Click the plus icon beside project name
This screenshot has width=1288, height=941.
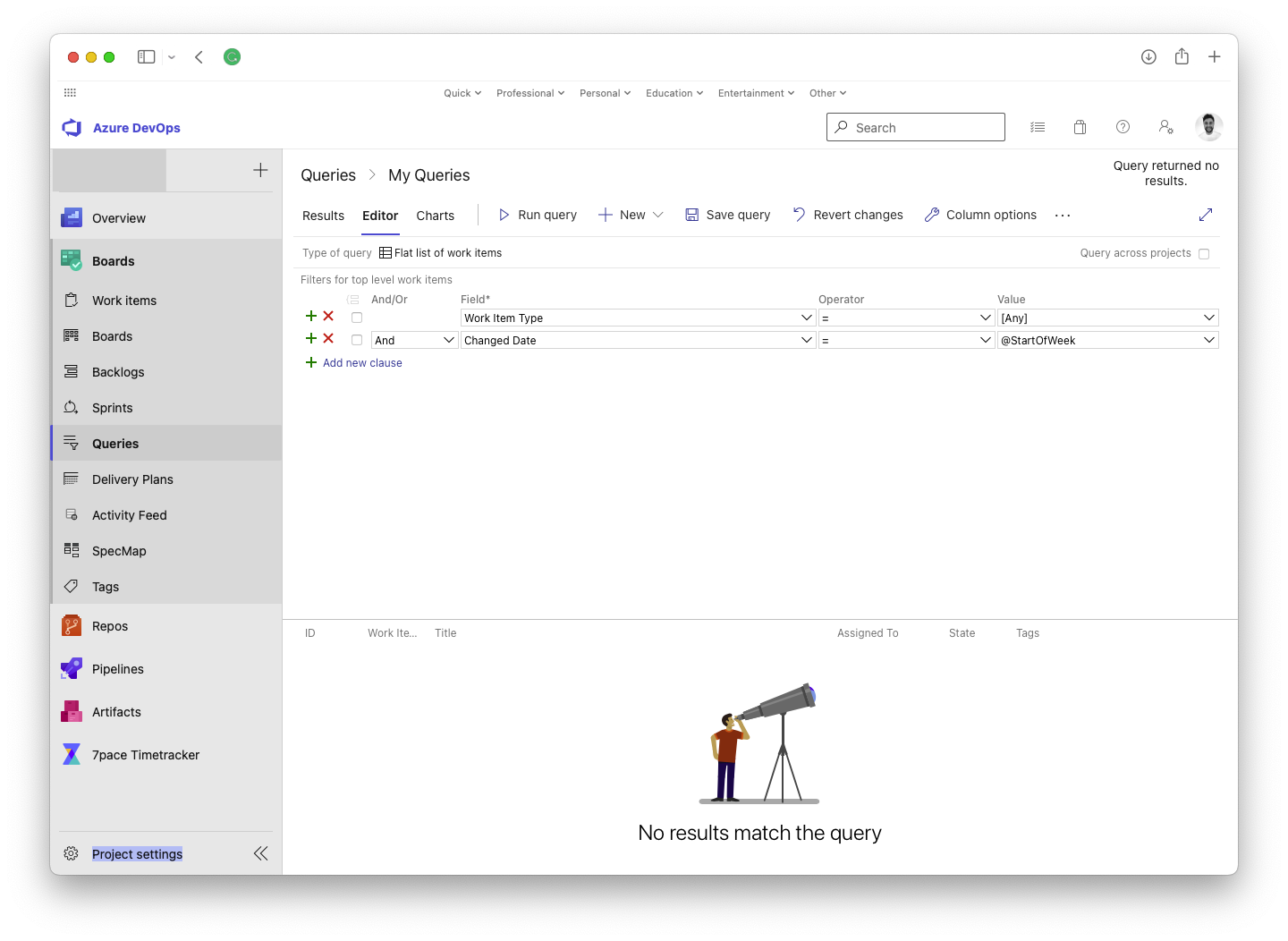coord(260,170)
